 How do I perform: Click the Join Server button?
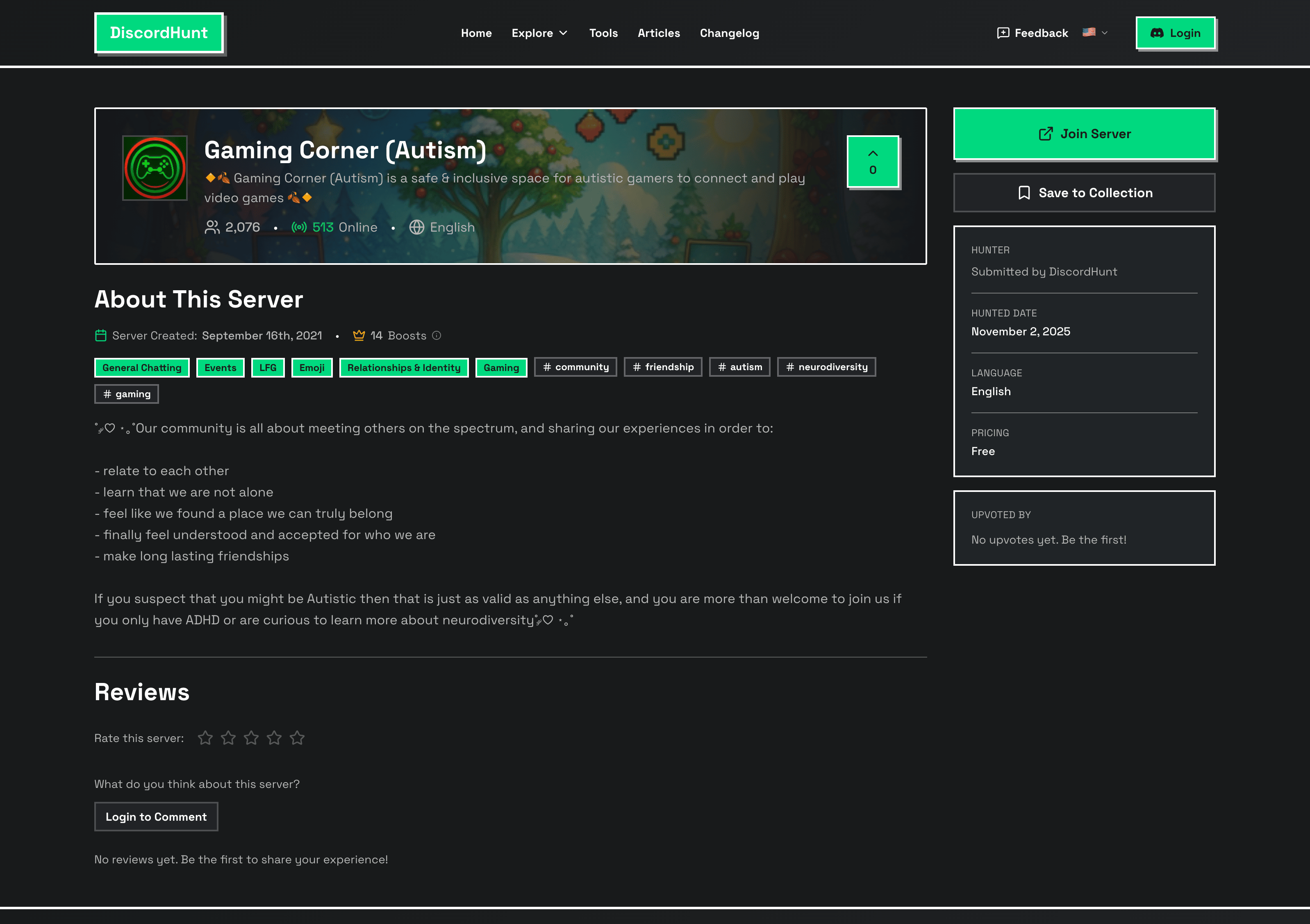[1084, 134]
